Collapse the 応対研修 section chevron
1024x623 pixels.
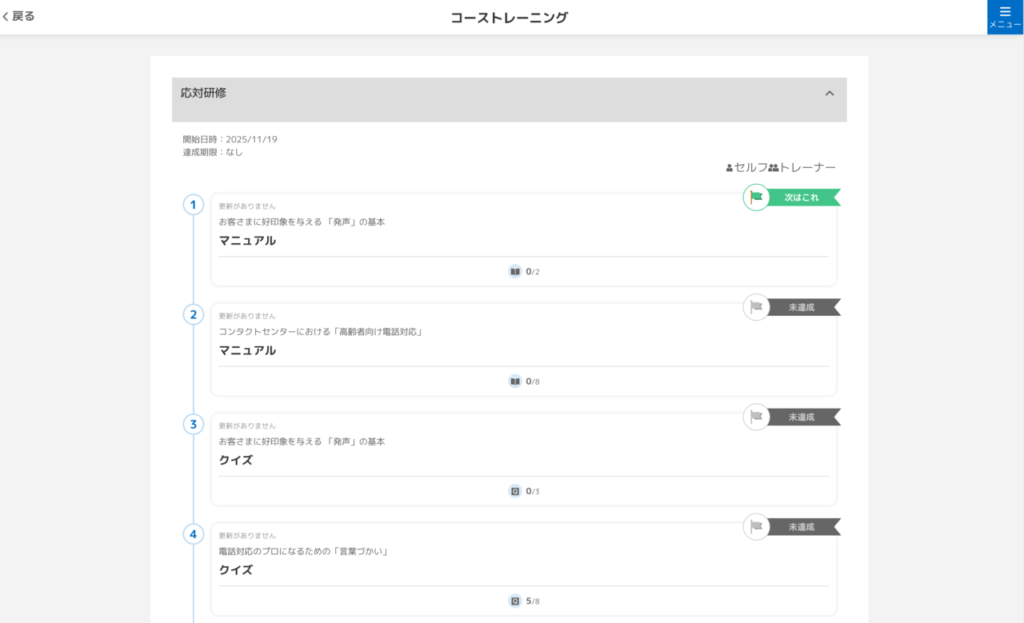point(829,93)
